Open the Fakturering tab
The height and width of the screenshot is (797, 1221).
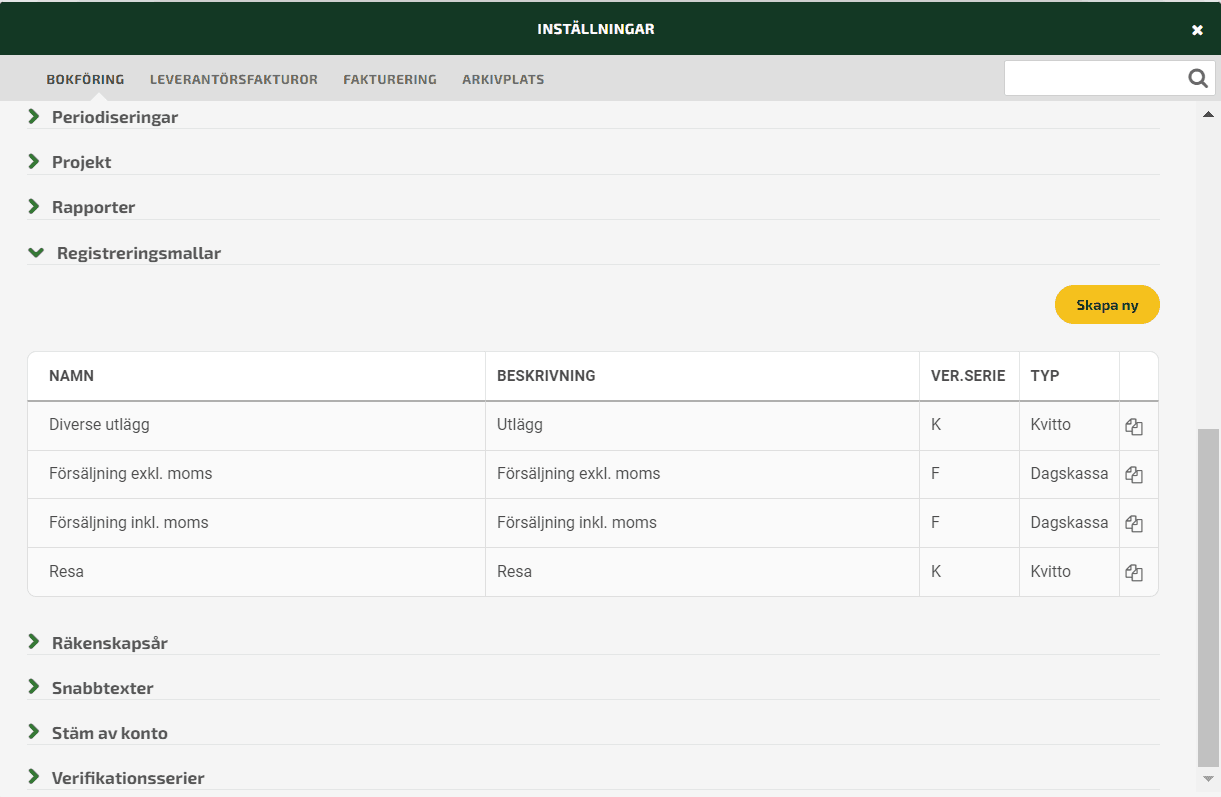390,79
